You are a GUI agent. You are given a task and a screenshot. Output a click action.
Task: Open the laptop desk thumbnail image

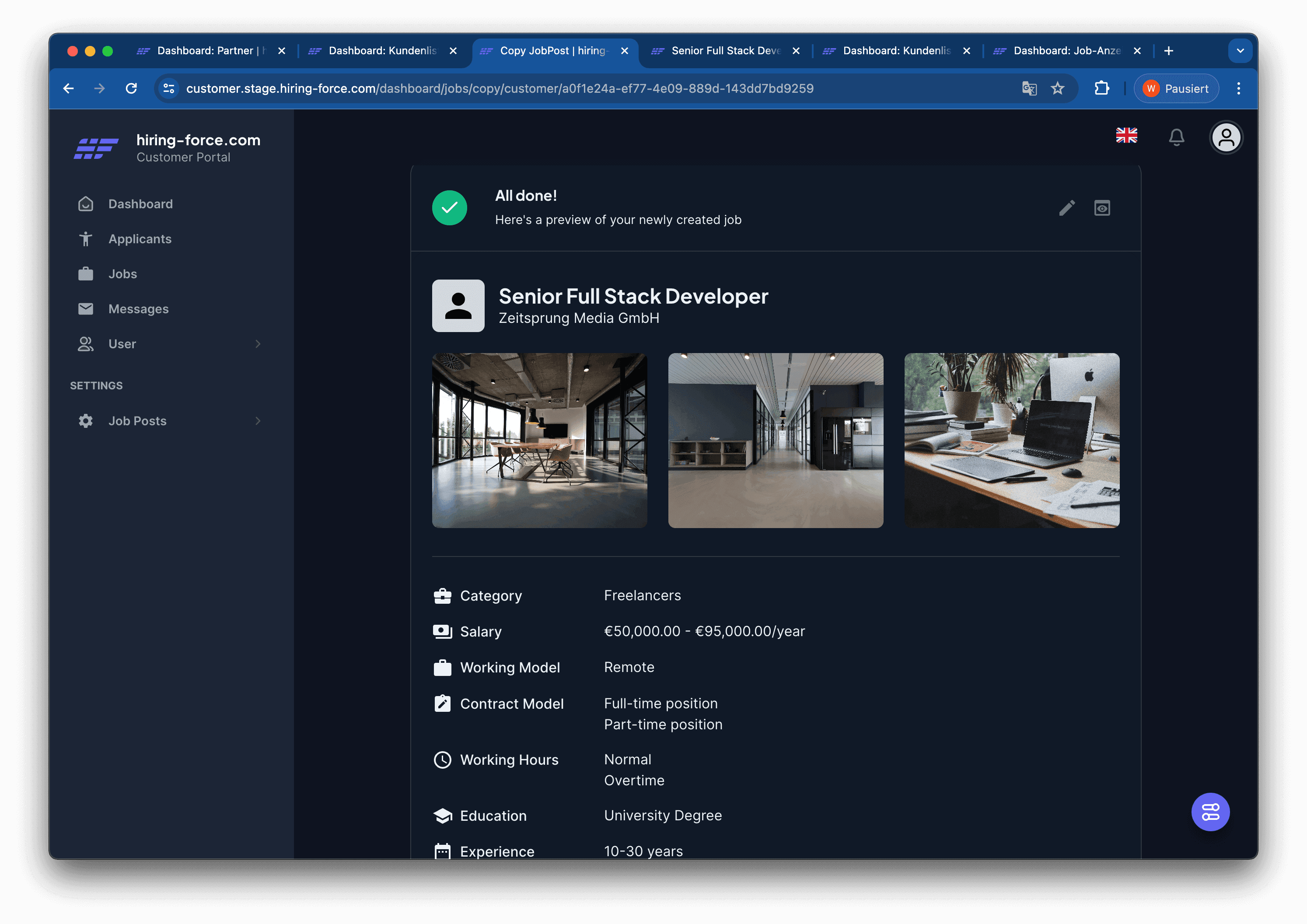click(x=1011, y=440)
